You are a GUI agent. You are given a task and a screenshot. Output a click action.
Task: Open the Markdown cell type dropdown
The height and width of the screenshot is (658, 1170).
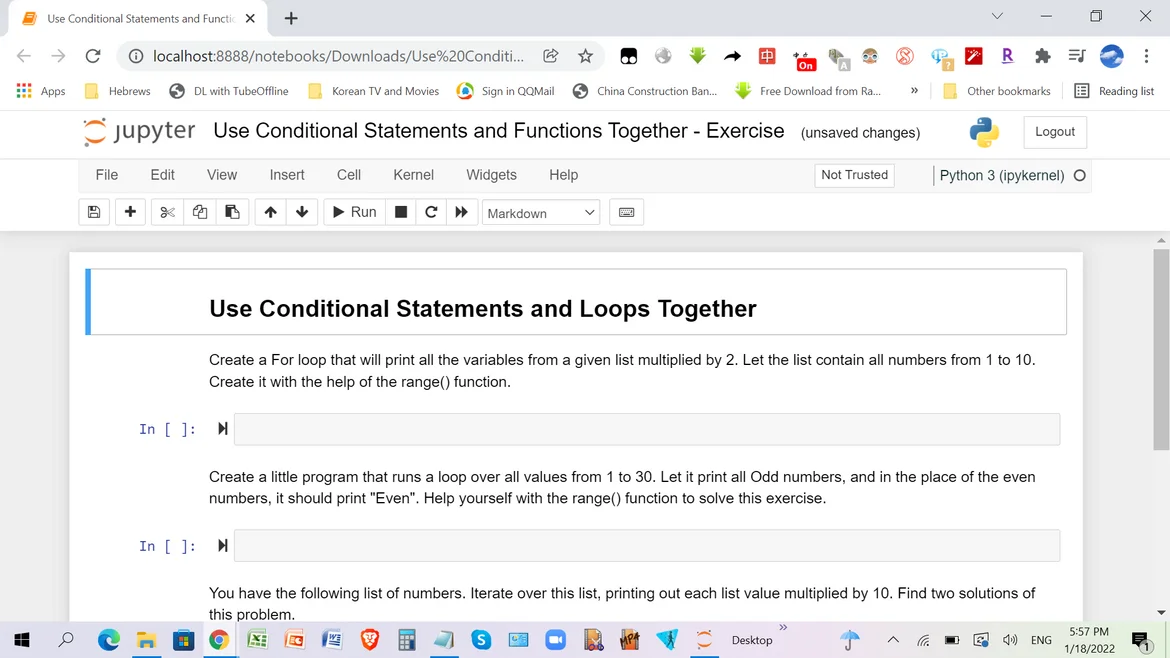(541, 213)
